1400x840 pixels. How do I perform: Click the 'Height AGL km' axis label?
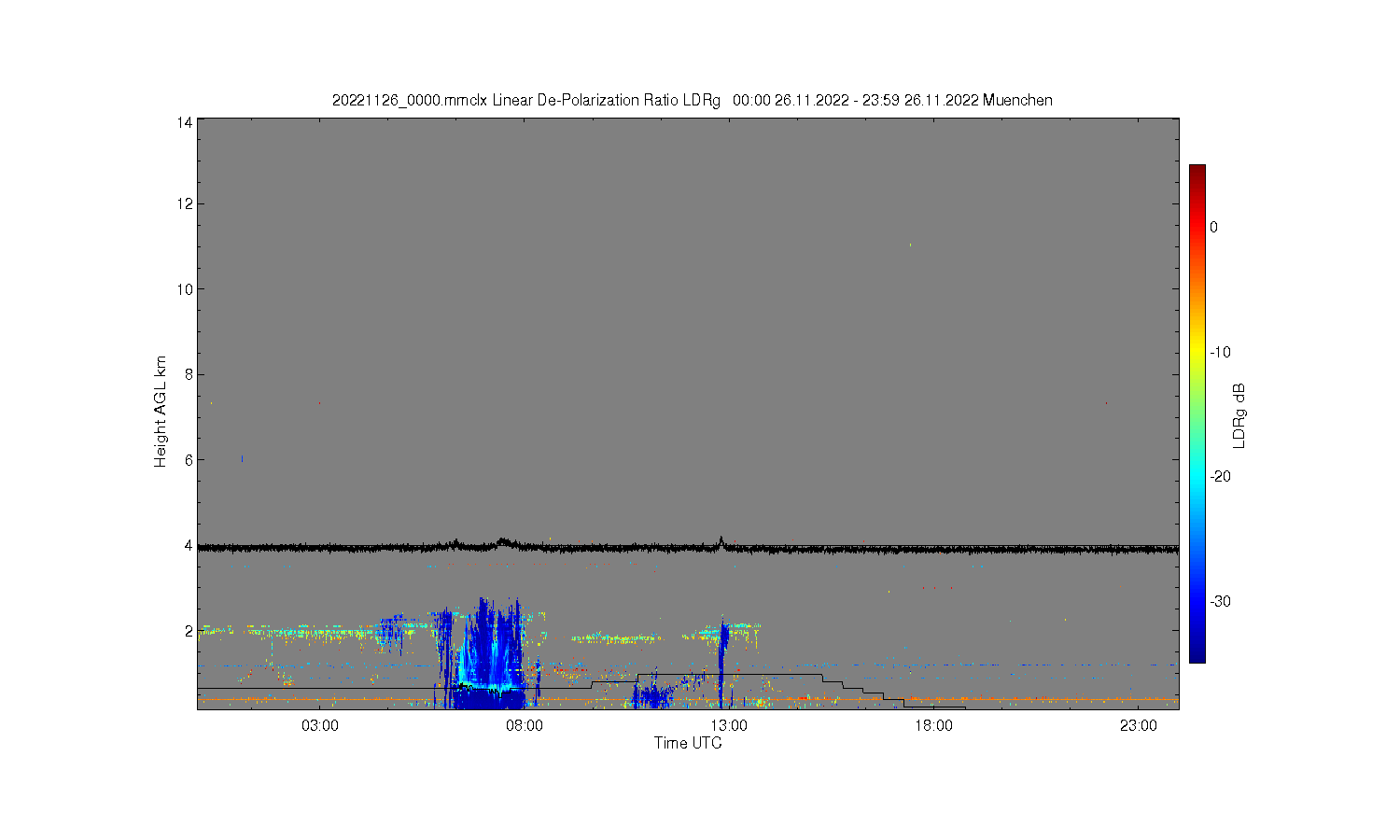(x=161, y=412)
